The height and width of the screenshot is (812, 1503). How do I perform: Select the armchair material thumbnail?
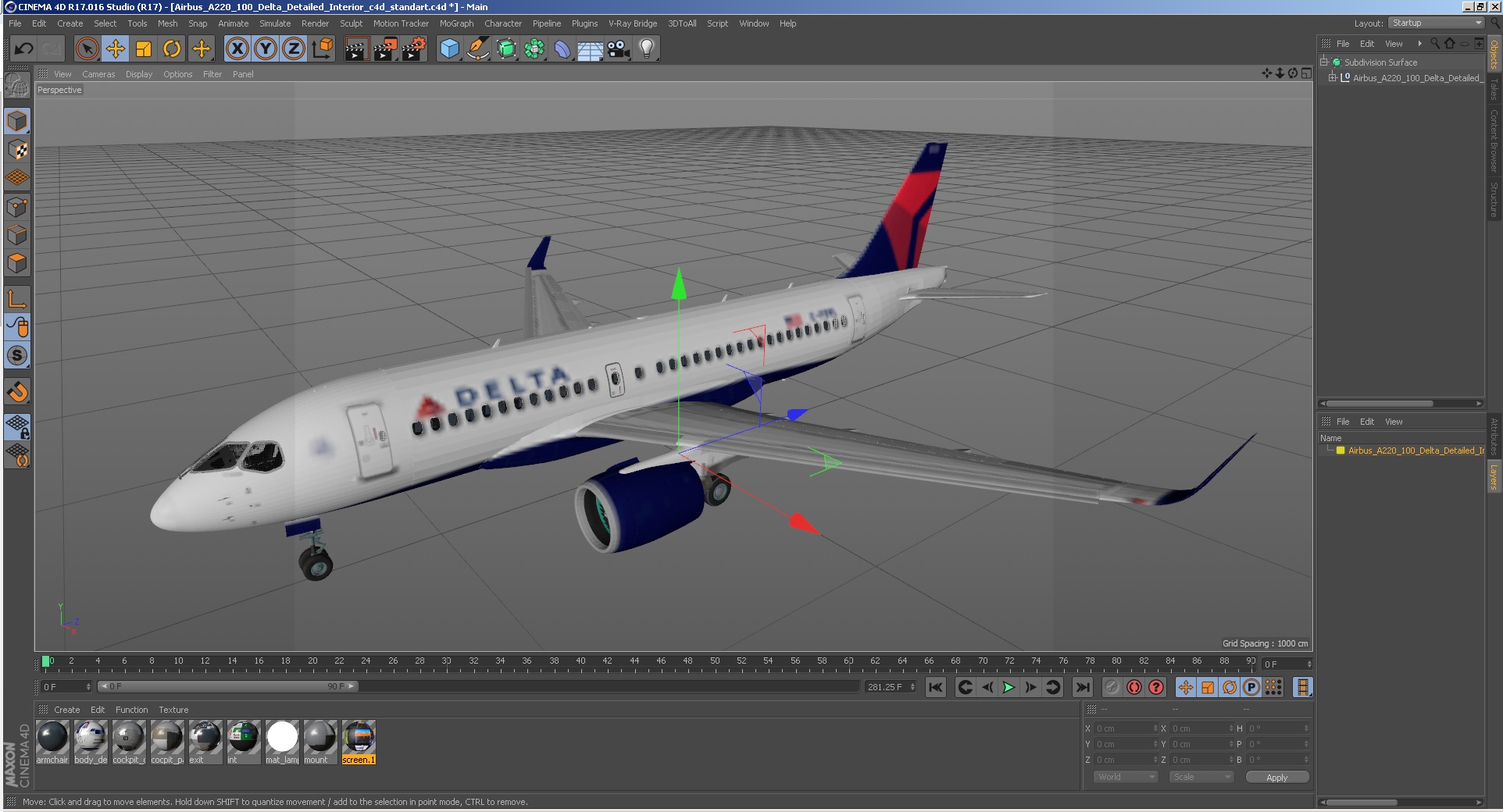[52, 743]
